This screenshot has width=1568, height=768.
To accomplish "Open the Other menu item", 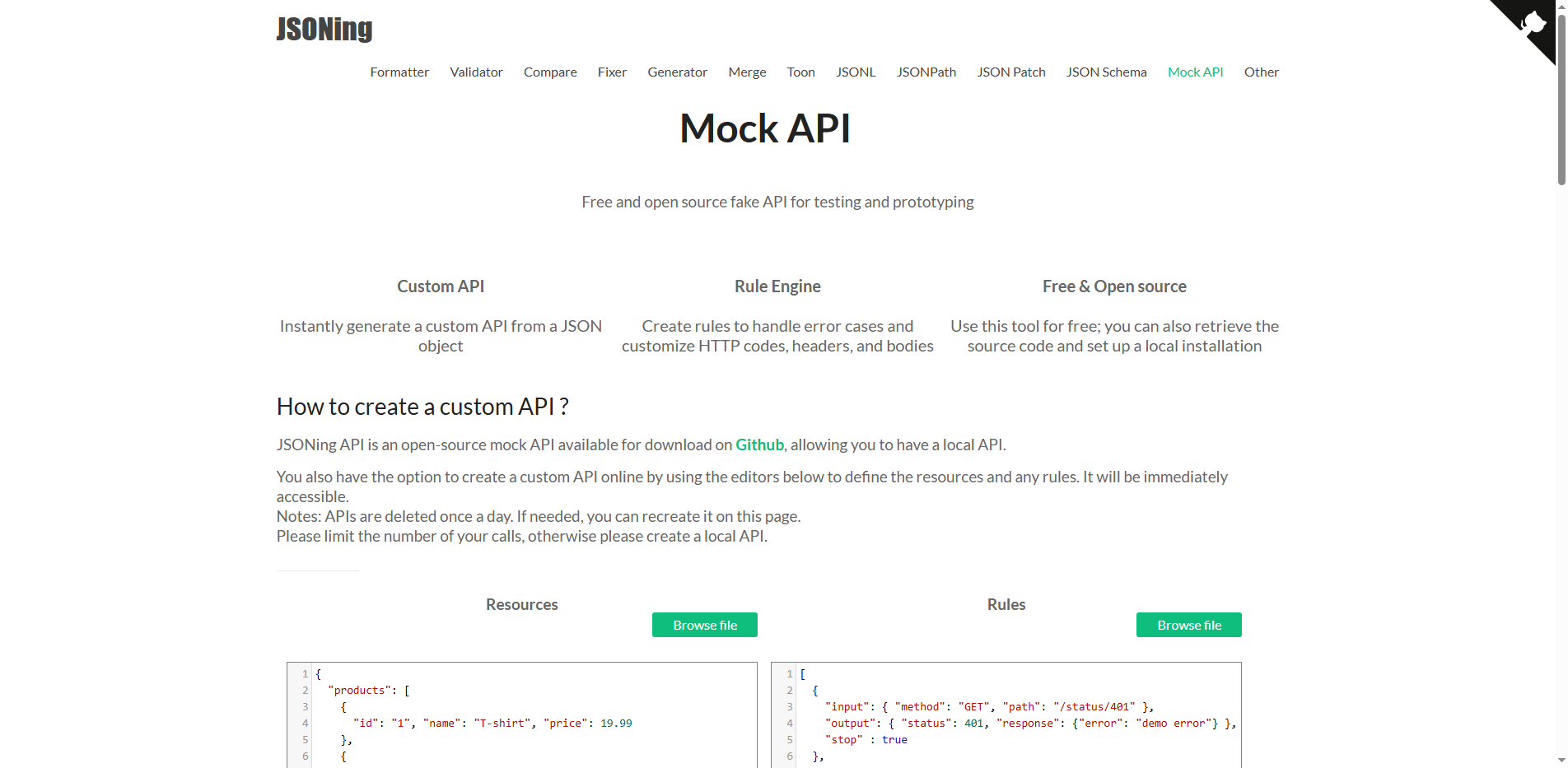I will coord(1261,72).
